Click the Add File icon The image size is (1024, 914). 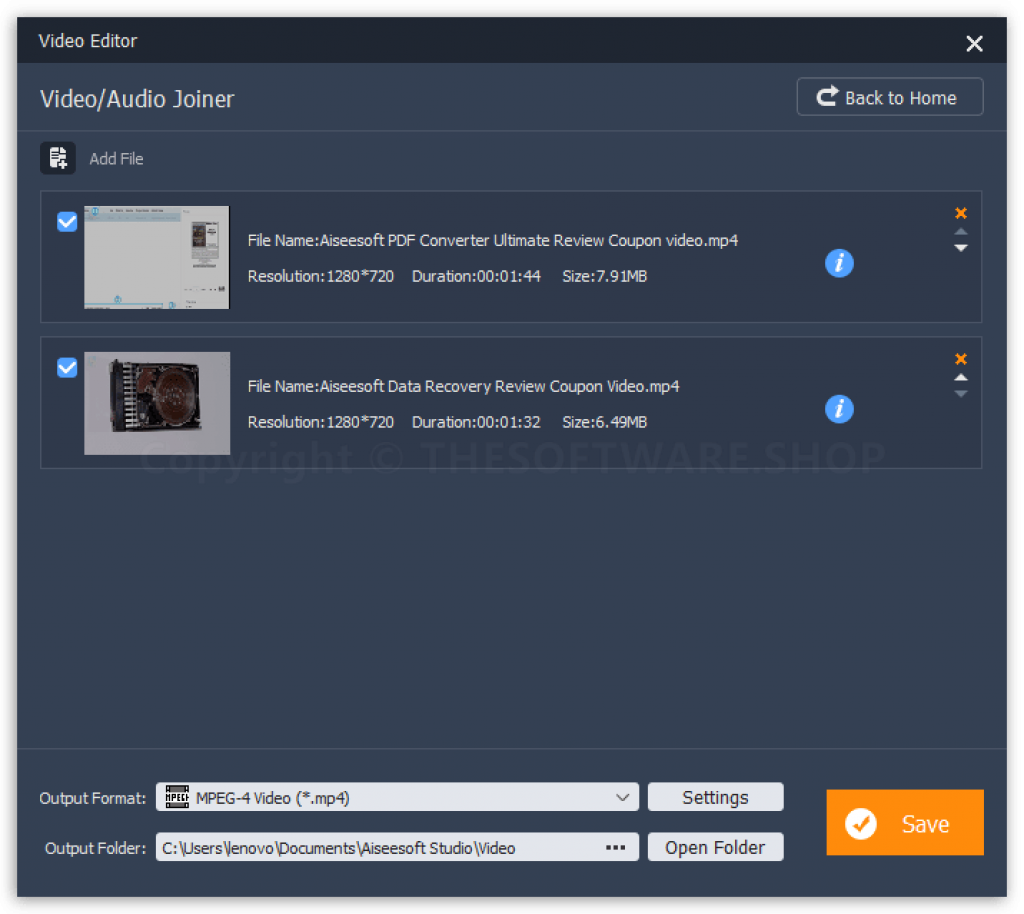[x=58, y=158]
